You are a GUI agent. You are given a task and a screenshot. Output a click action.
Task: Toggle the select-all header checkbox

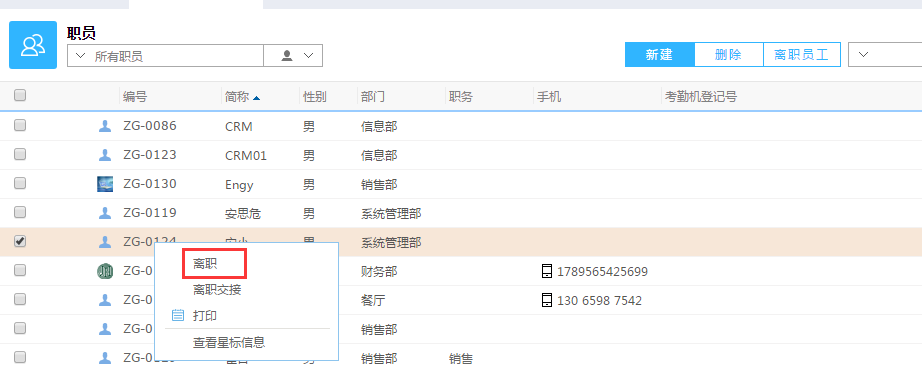[20, 95]
